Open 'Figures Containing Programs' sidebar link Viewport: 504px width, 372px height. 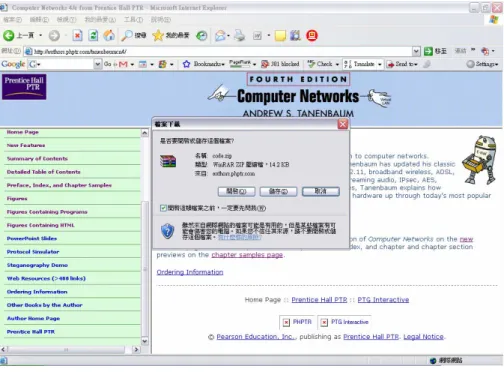[x=47, y=212]
